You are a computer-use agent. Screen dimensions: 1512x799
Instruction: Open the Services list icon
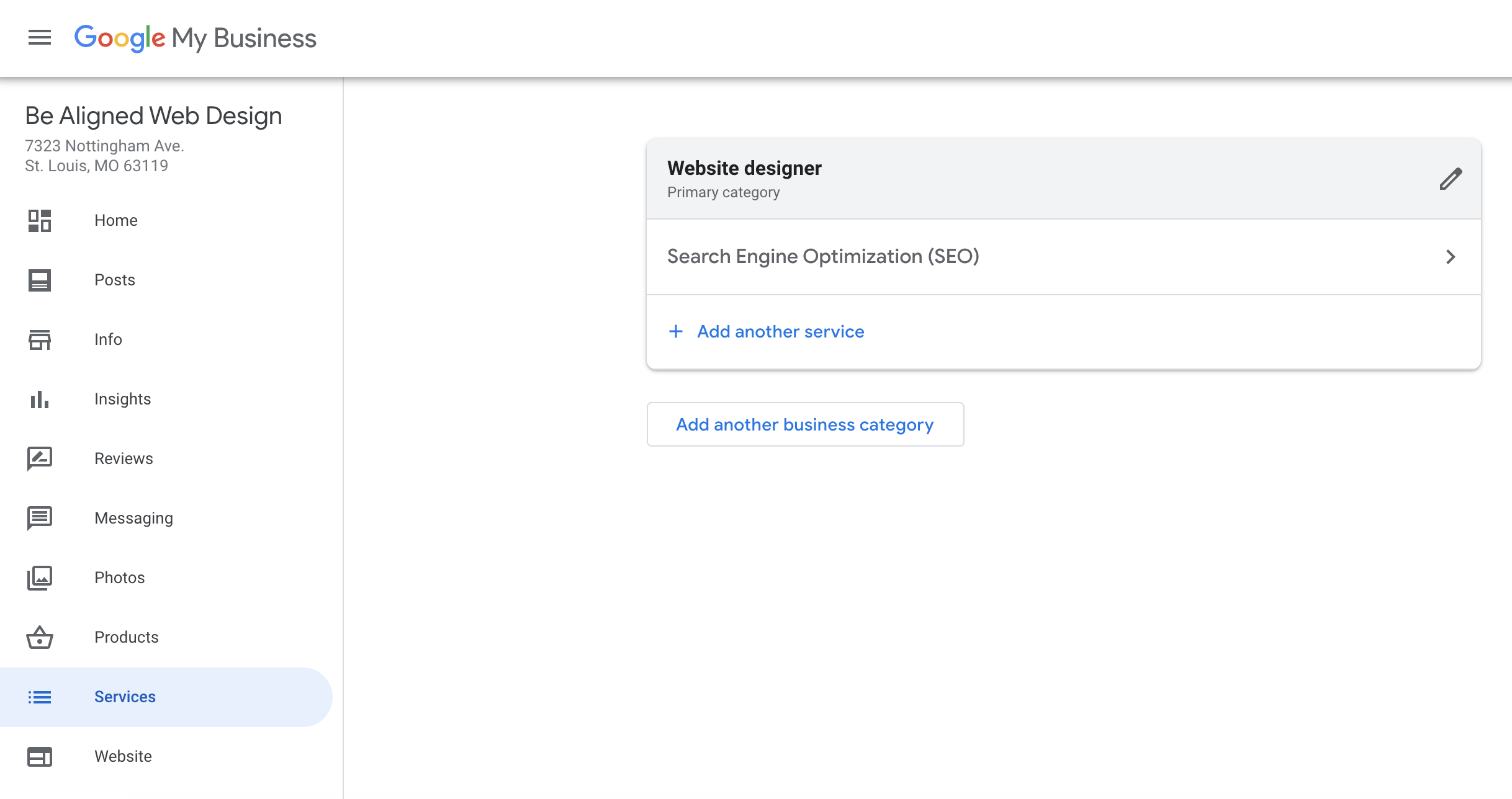(x=40, y=697)
